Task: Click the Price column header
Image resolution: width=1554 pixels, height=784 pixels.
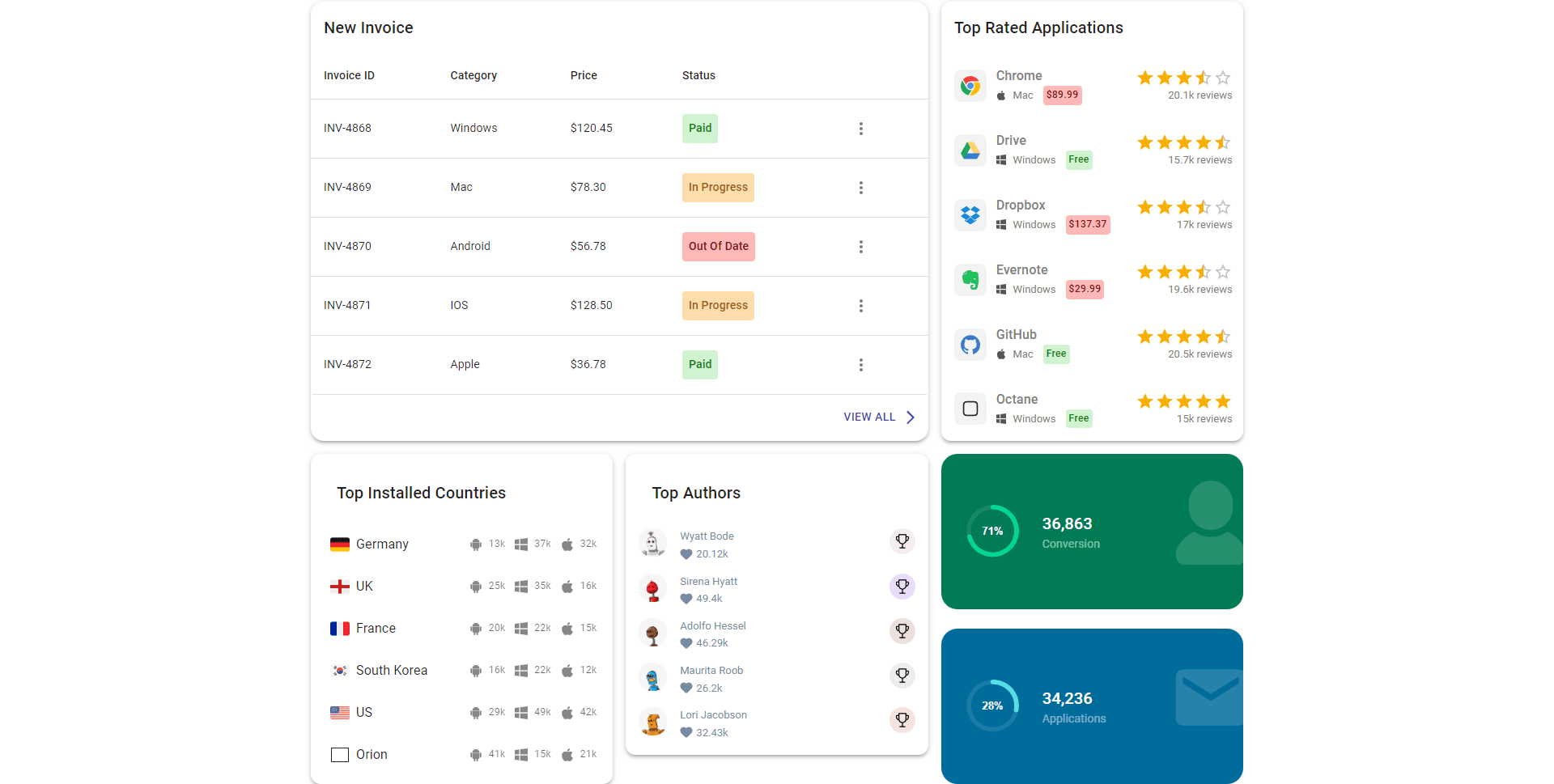Action: tap(584, 76)
